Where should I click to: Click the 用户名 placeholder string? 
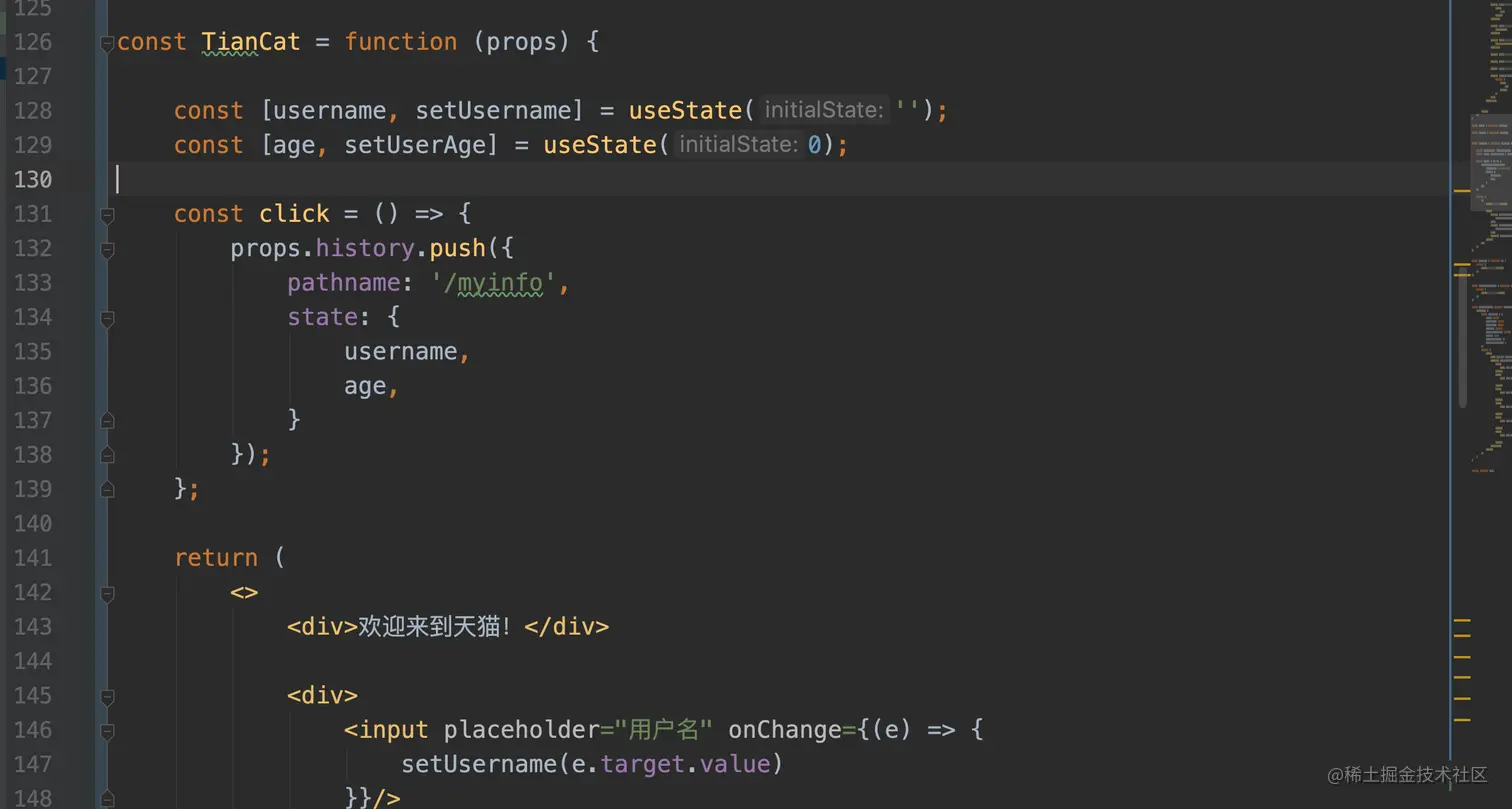pyautogui.click(x=663, y=729)
